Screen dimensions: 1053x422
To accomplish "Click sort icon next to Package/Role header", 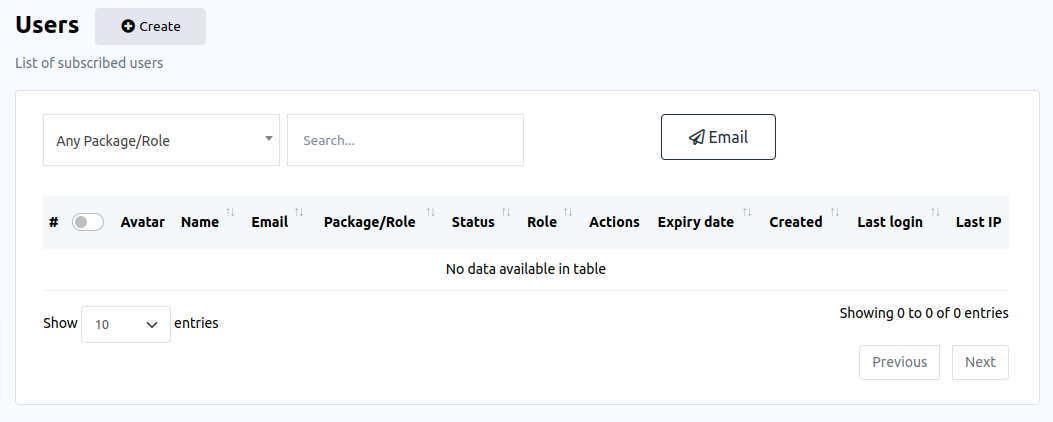I will [430, 212].
